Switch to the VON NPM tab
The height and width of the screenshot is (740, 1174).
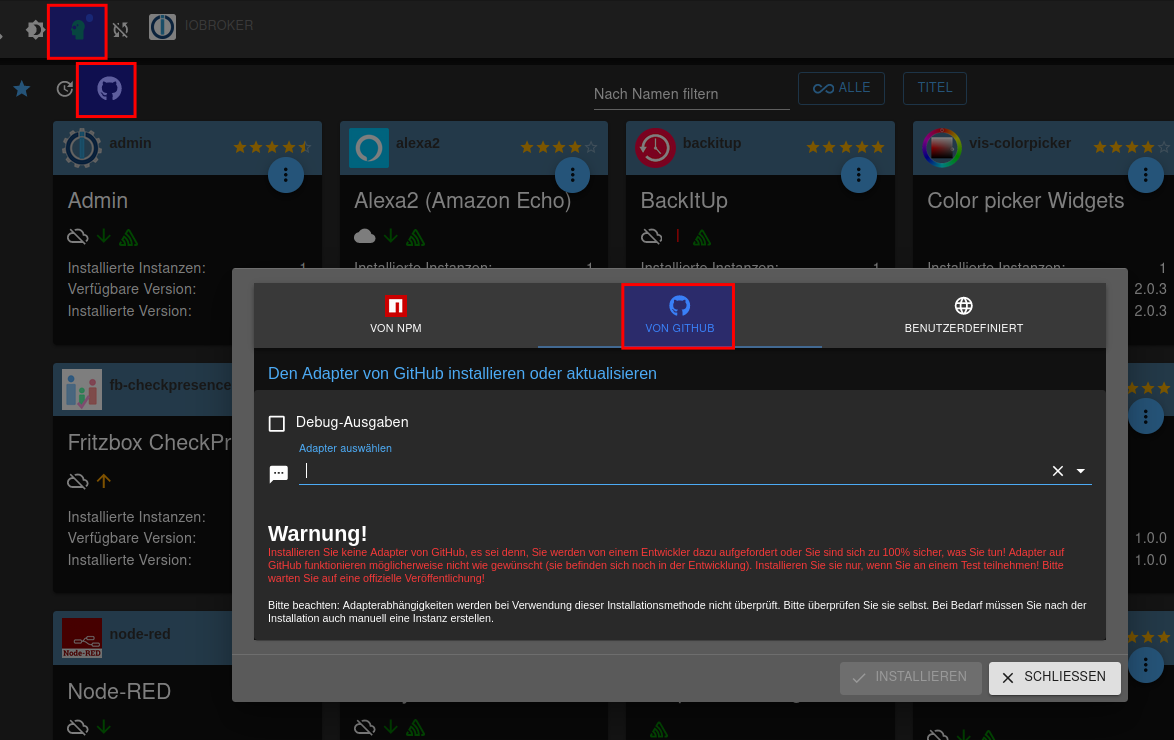pos(396,315)
